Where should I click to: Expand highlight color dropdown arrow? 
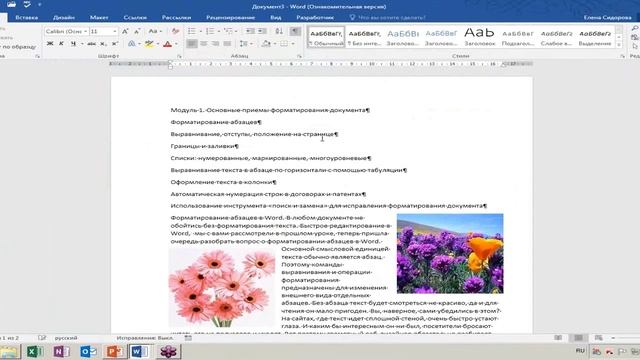[x=158, y=44]
